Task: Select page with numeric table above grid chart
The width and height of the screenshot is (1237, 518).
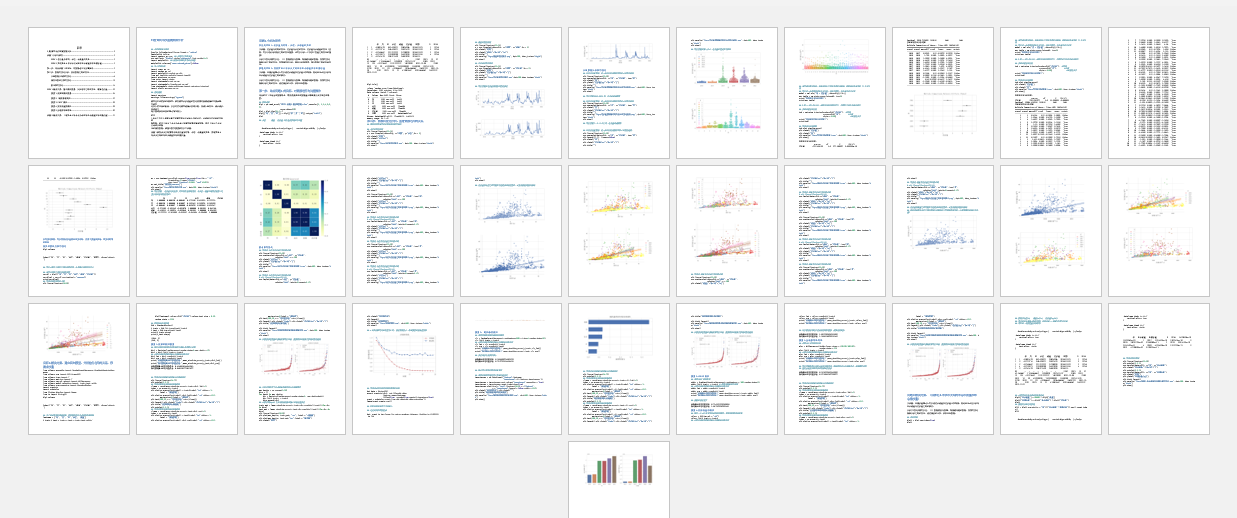Action: [942, 93]
